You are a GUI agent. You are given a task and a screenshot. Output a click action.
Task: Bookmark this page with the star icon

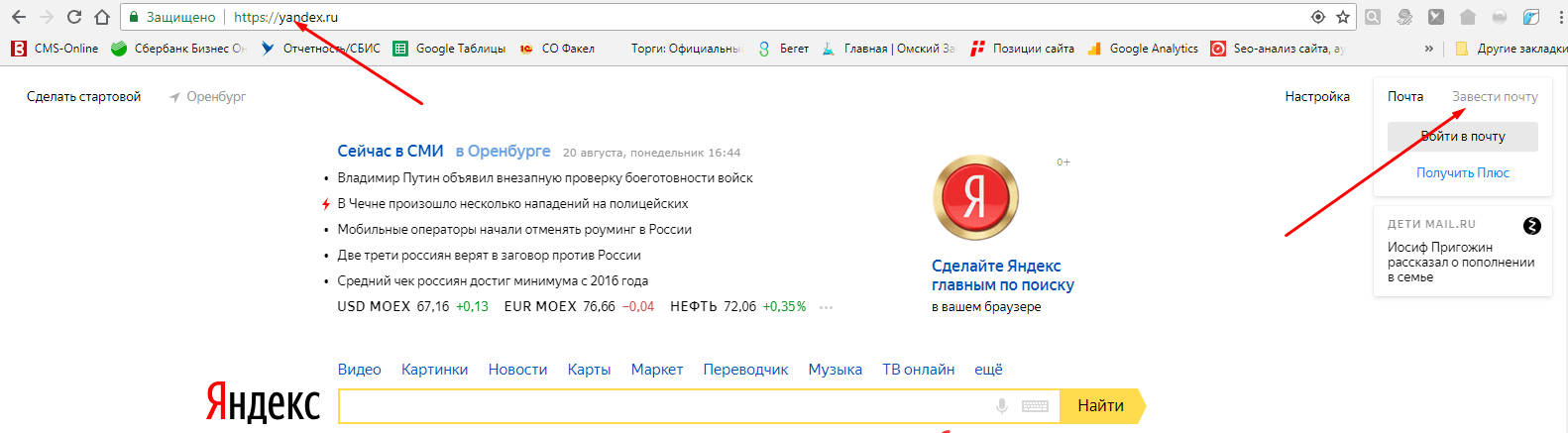[1343, 17]
